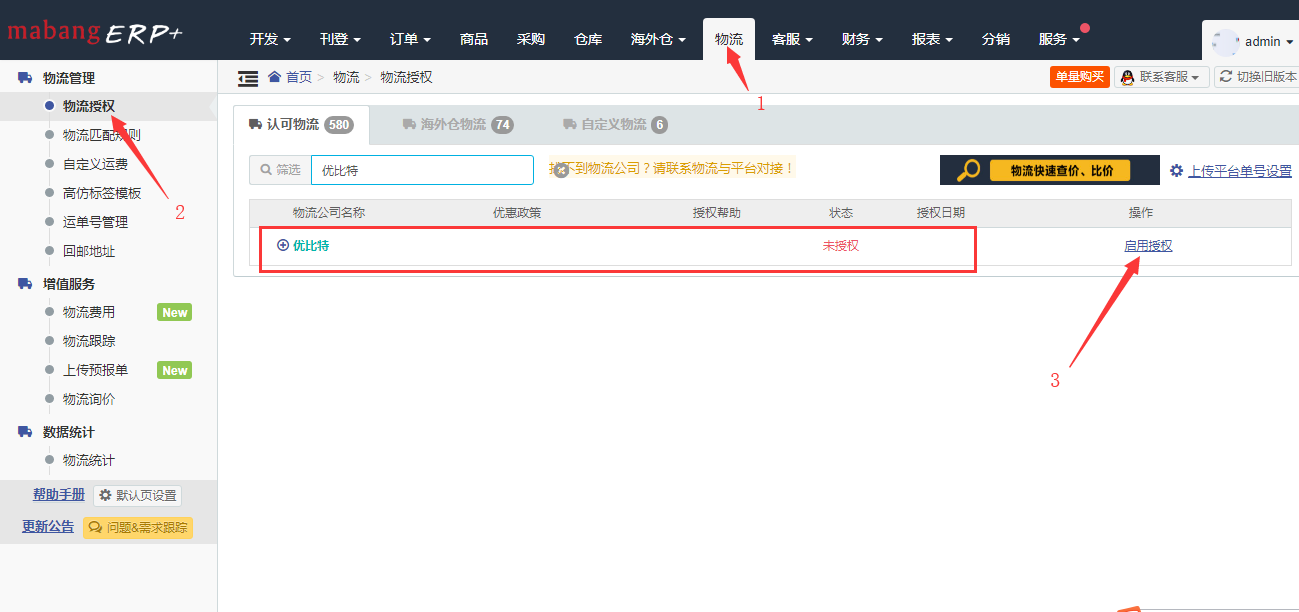The width and height of the screenshot is (1299, 612).
Task: Click the 单星购买 button
Action: 1079,76
